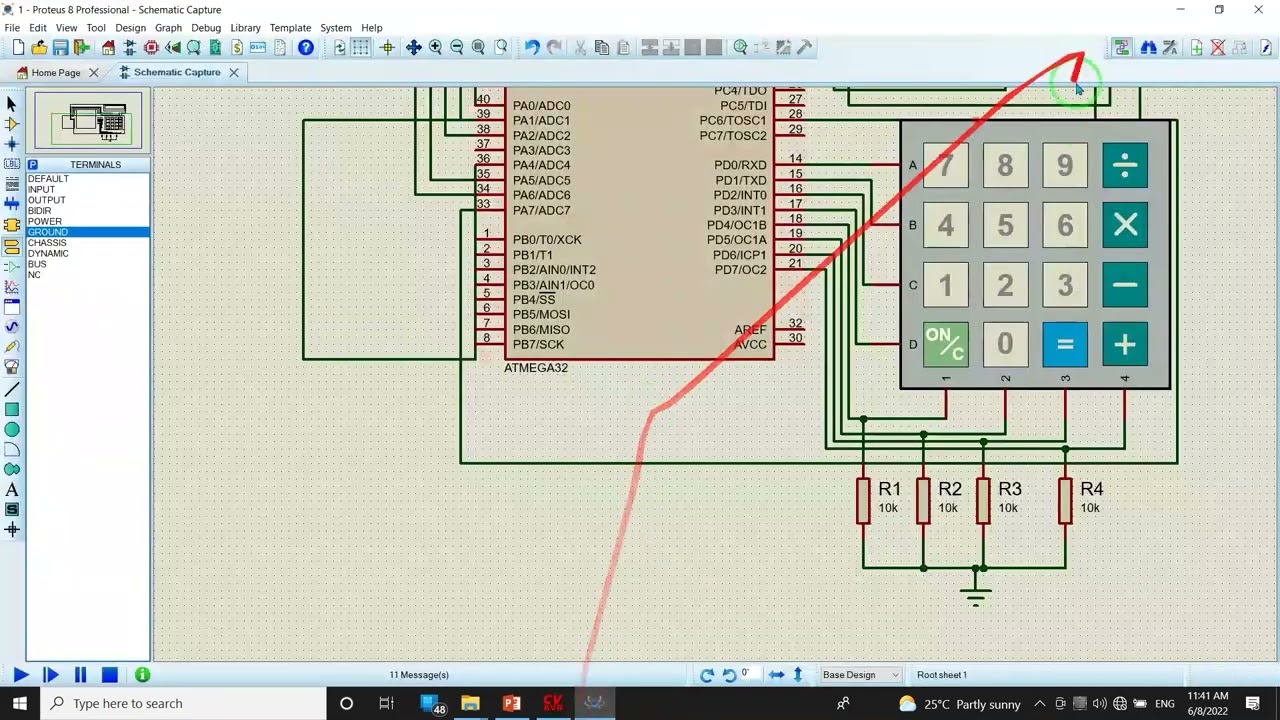Select the 2D Graphics Text A tool

[12, 490]
